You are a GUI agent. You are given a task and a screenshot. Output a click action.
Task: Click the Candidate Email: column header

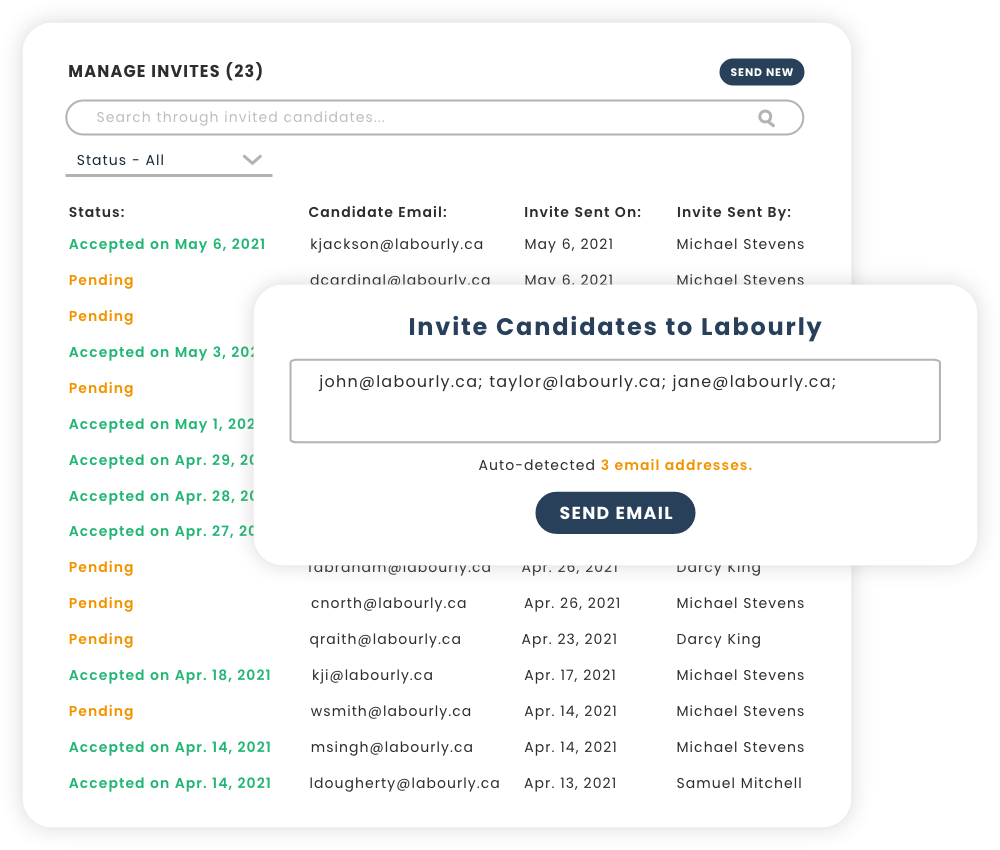tap(378, 212)
